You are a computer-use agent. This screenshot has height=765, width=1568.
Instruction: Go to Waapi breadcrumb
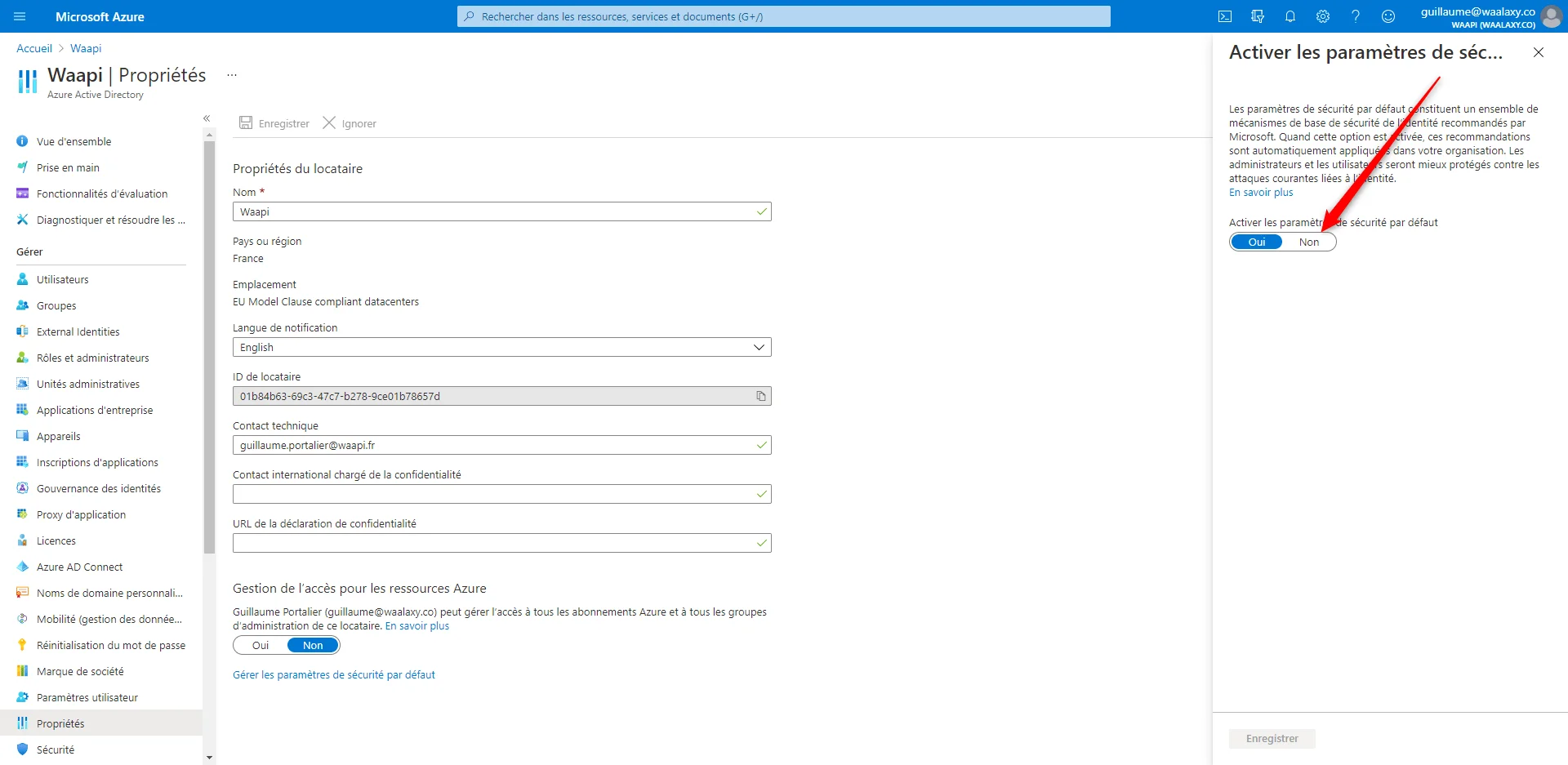(x=86, y=48)
